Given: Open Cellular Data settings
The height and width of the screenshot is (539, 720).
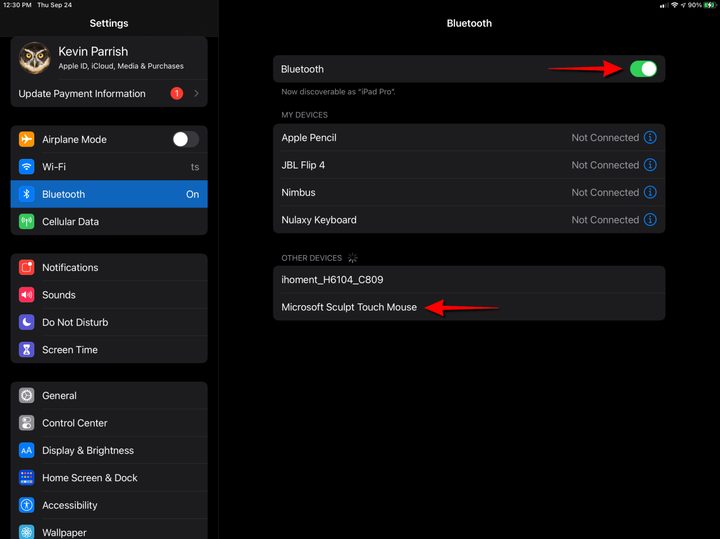Looking at the screenshot, I should (109, 222).
